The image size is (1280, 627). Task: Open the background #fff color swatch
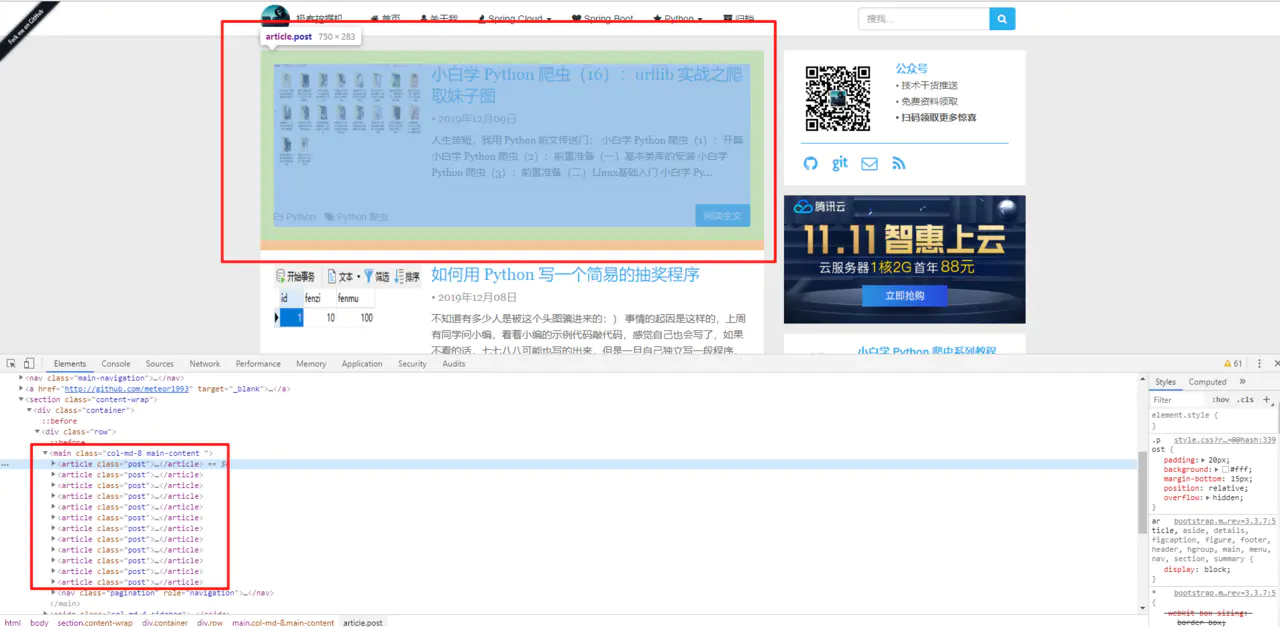coord(1225,469)
